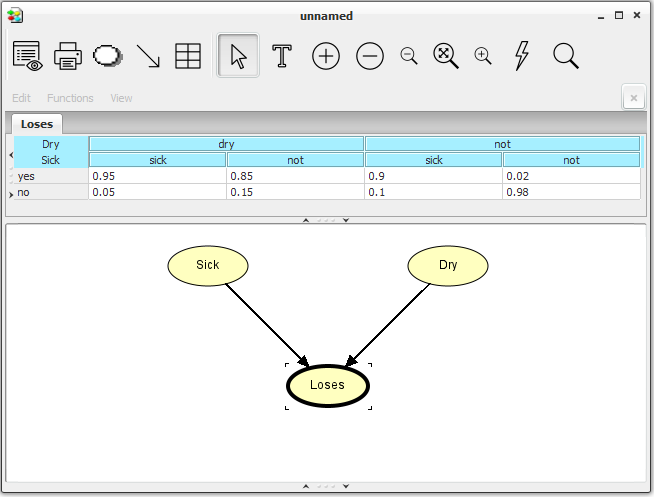
Task: Zoom in with small magnifier
Action: (x=483, y=56)
